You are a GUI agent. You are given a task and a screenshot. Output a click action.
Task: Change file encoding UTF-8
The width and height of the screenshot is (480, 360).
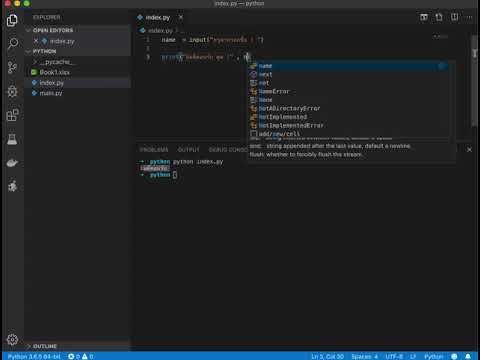[x=394, y=356]
